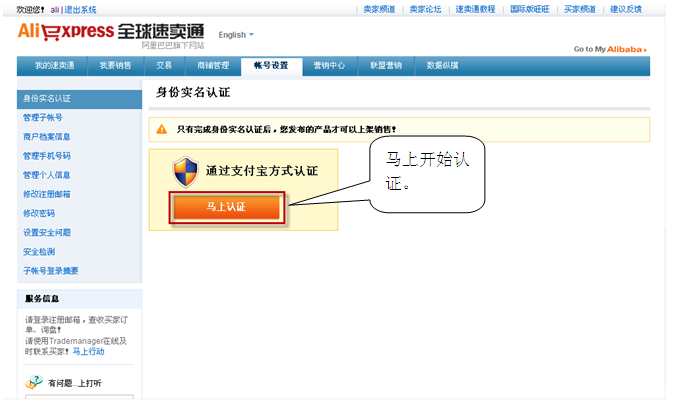Click the 马上认证 orange button
The height and width of the screenshot is (420, 675).
226,206
